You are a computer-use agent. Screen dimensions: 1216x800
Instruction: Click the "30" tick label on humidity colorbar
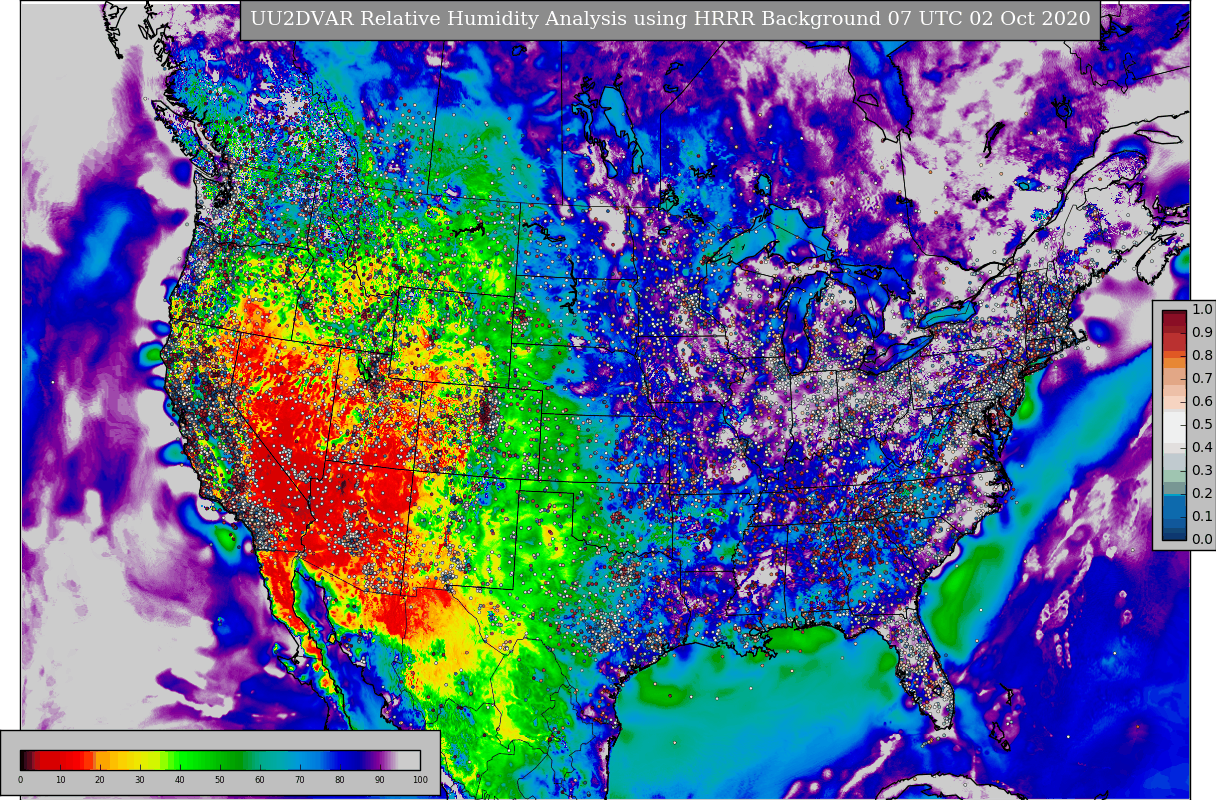pyautogui.click(x=140, y=780)
